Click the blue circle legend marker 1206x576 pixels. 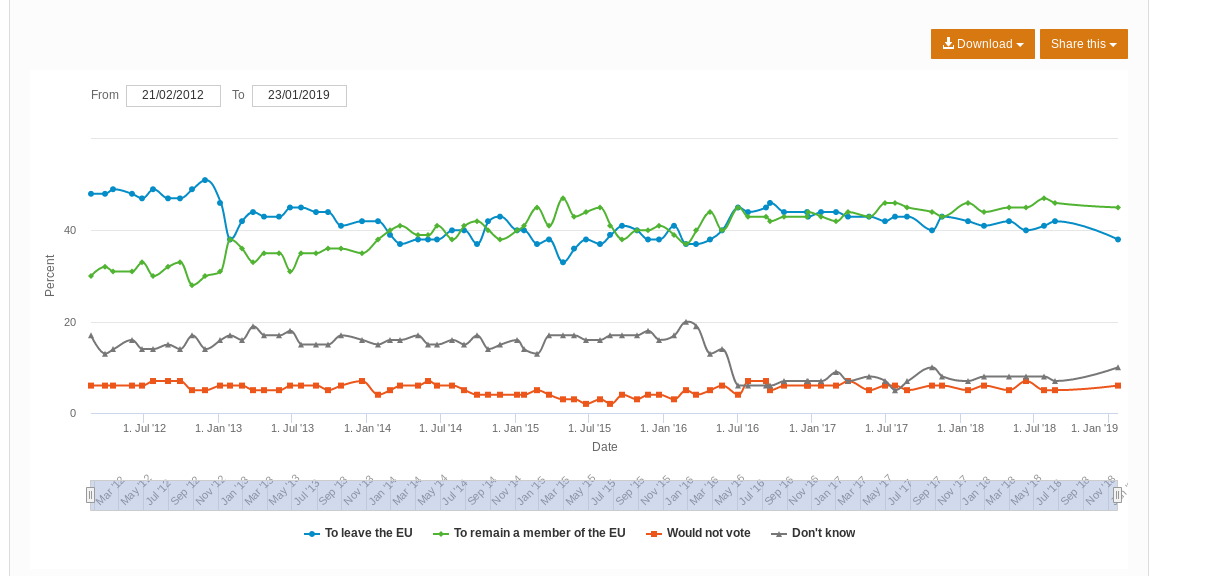pos(312,534)
